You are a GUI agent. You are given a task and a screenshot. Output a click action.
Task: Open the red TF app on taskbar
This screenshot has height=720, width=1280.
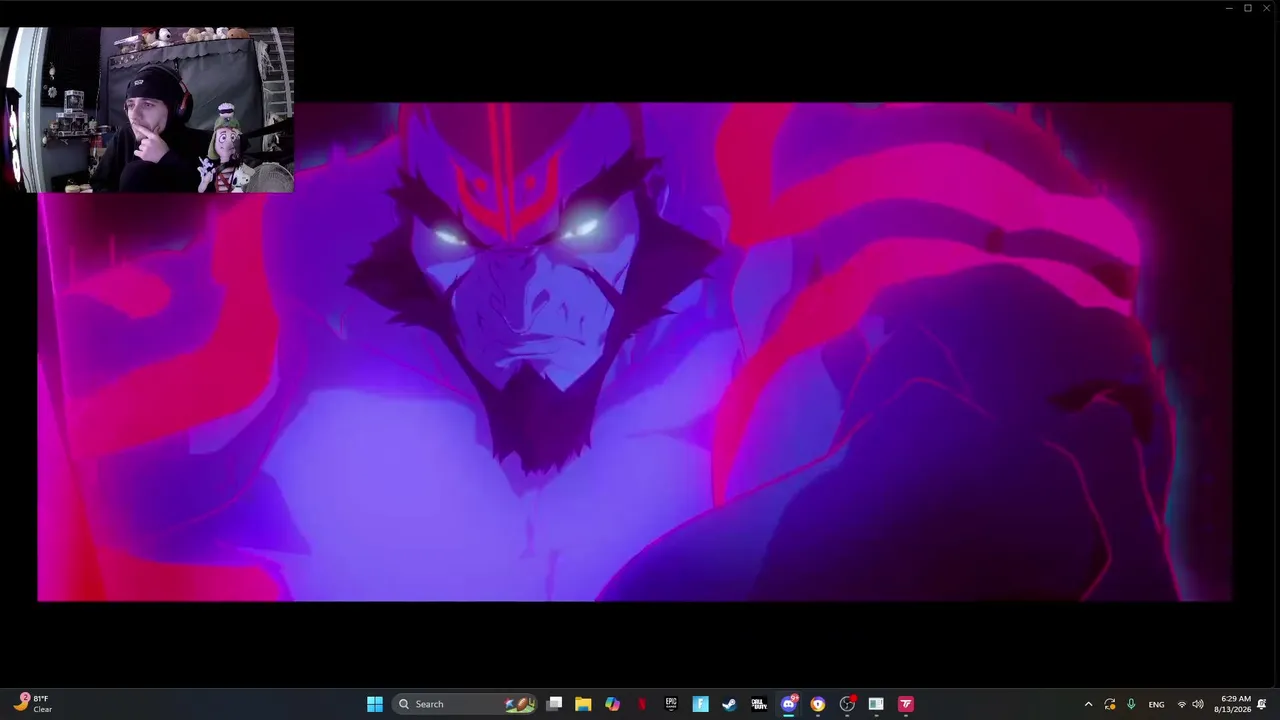[x=905, y=704]
